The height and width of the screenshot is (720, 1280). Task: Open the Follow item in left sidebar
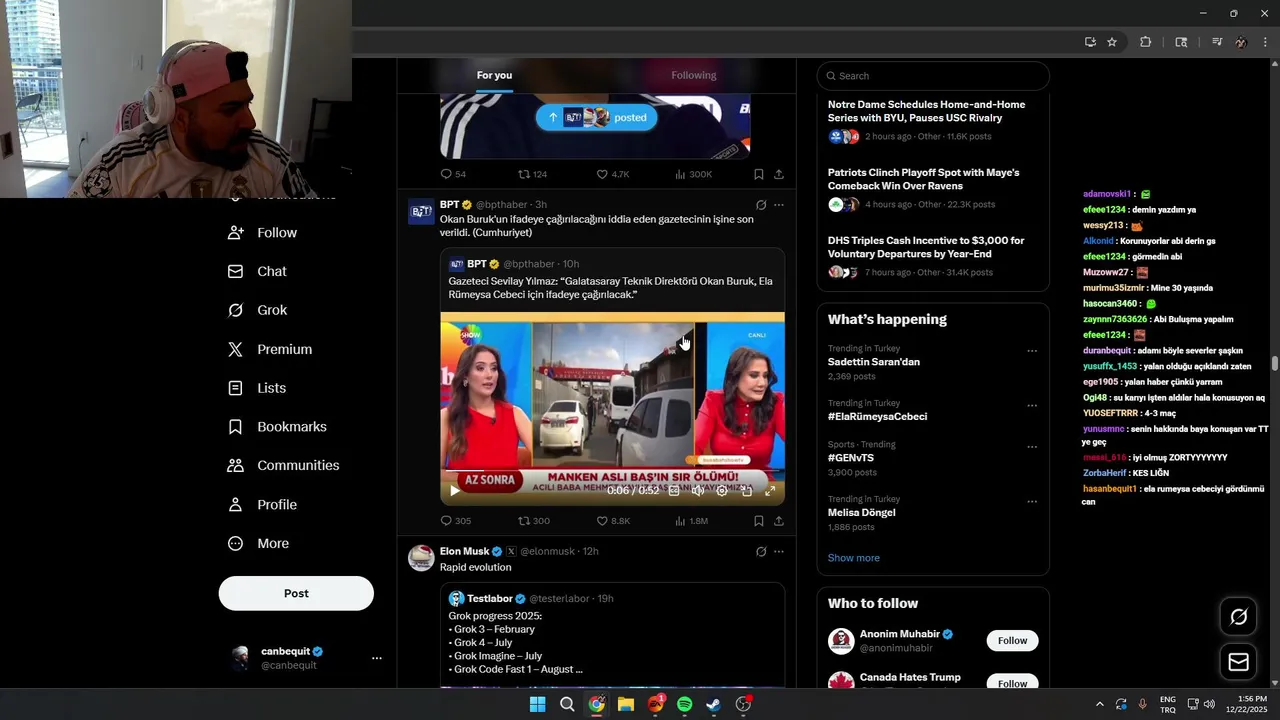pos(263,232)
